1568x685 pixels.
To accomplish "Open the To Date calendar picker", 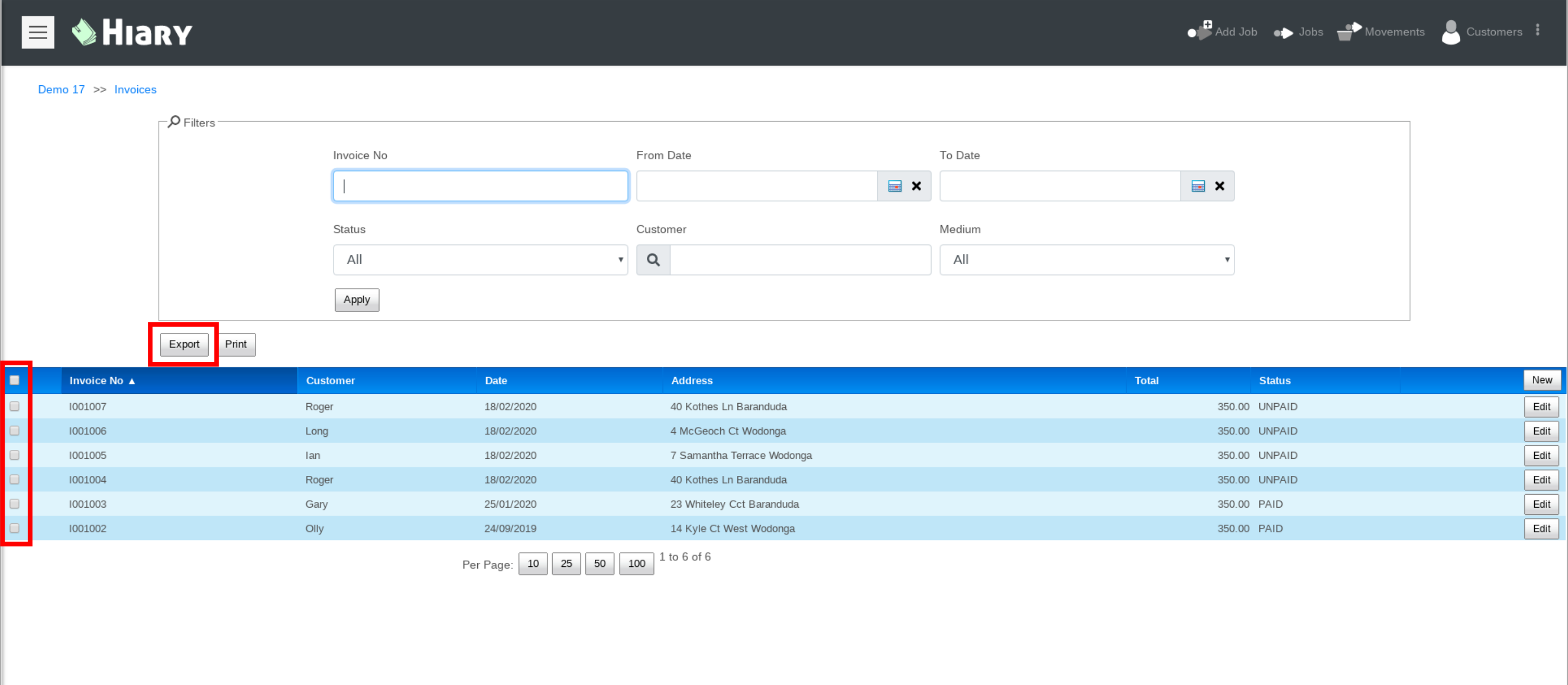I will (x=1197, y=186).
